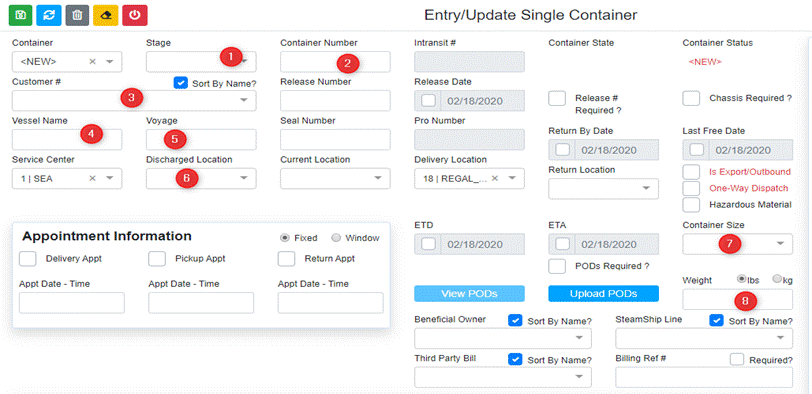This screenshot has height=394, width=812.
Task: Select the Window appointment radio button
Action: (336, 238)
